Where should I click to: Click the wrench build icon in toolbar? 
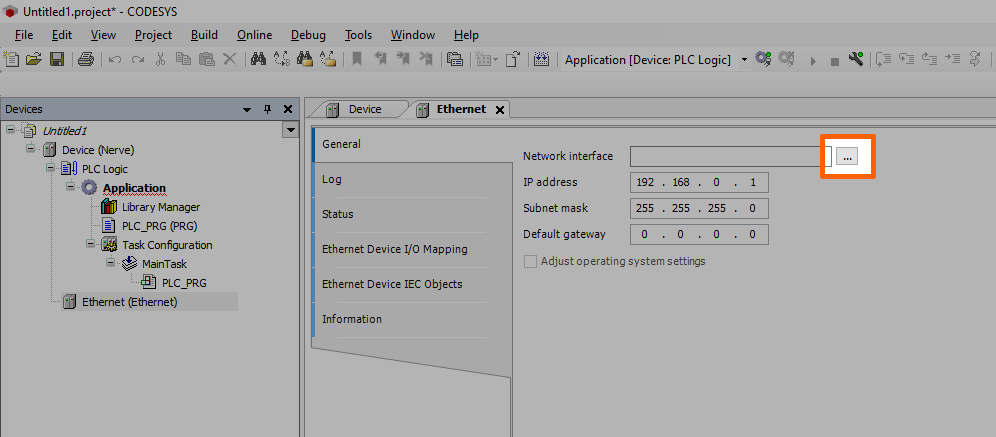click(855, 60)
